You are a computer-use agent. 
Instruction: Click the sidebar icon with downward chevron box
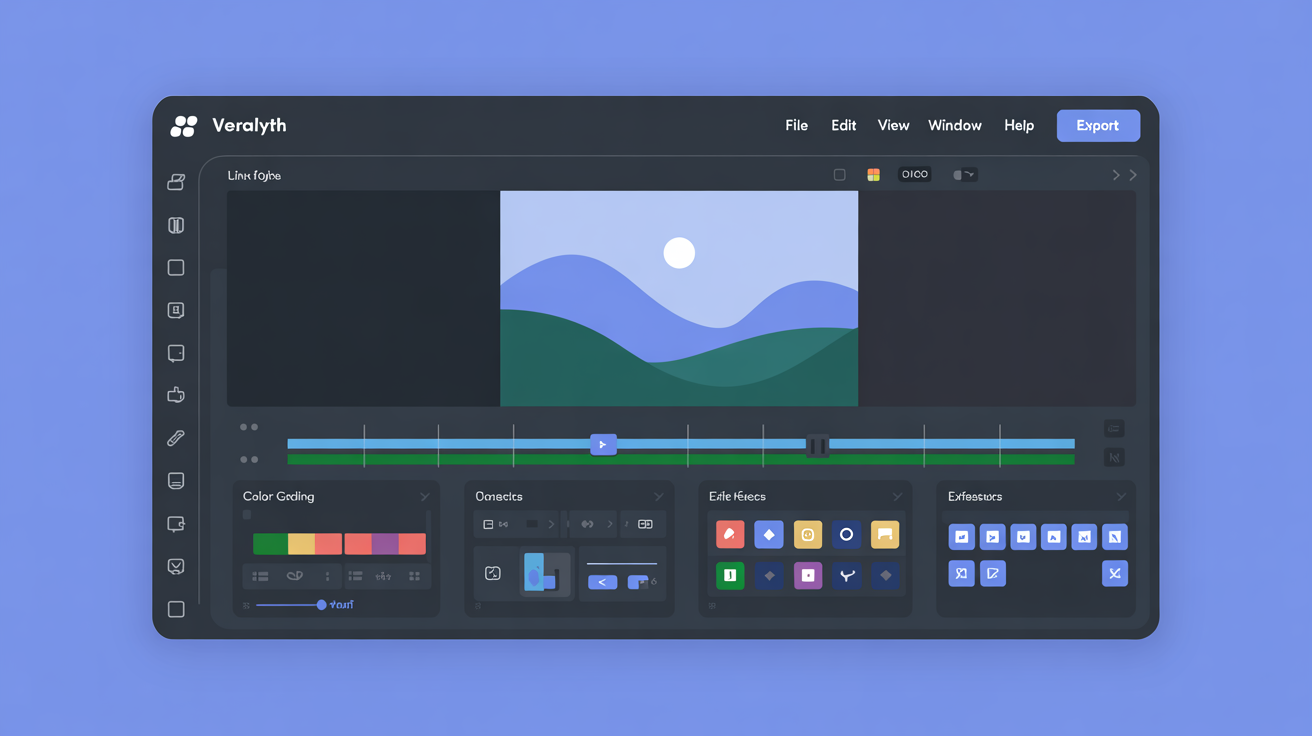coord(176,566)
